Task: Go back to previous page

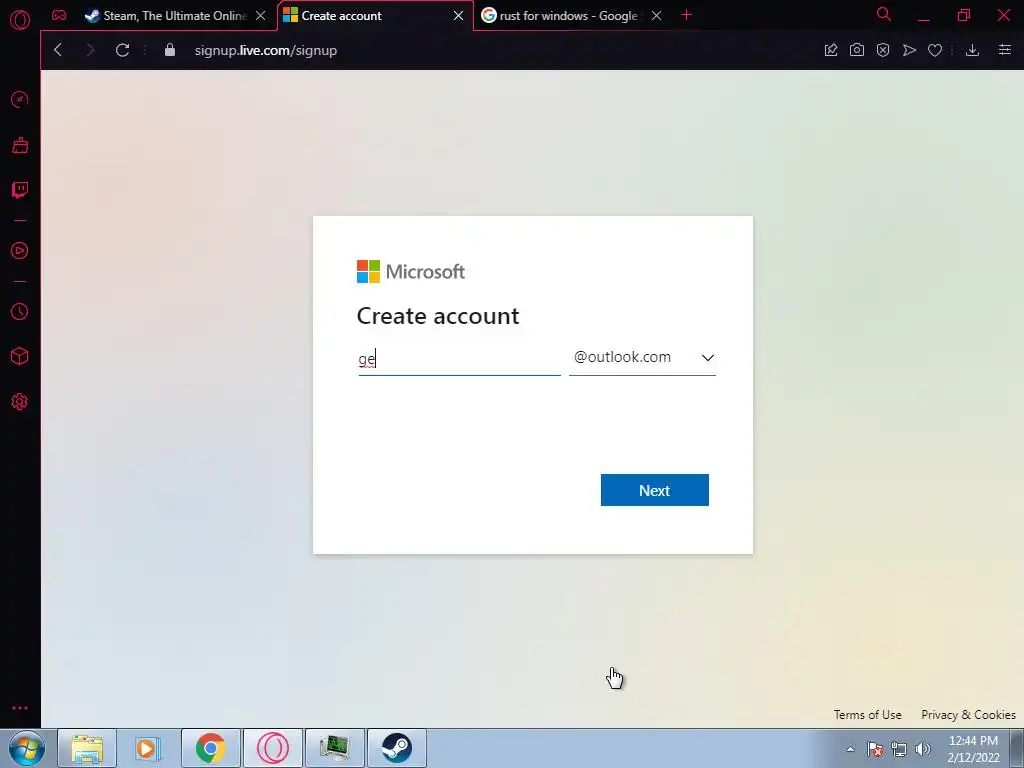Action: pyautogui.click(x=58, y=50)
